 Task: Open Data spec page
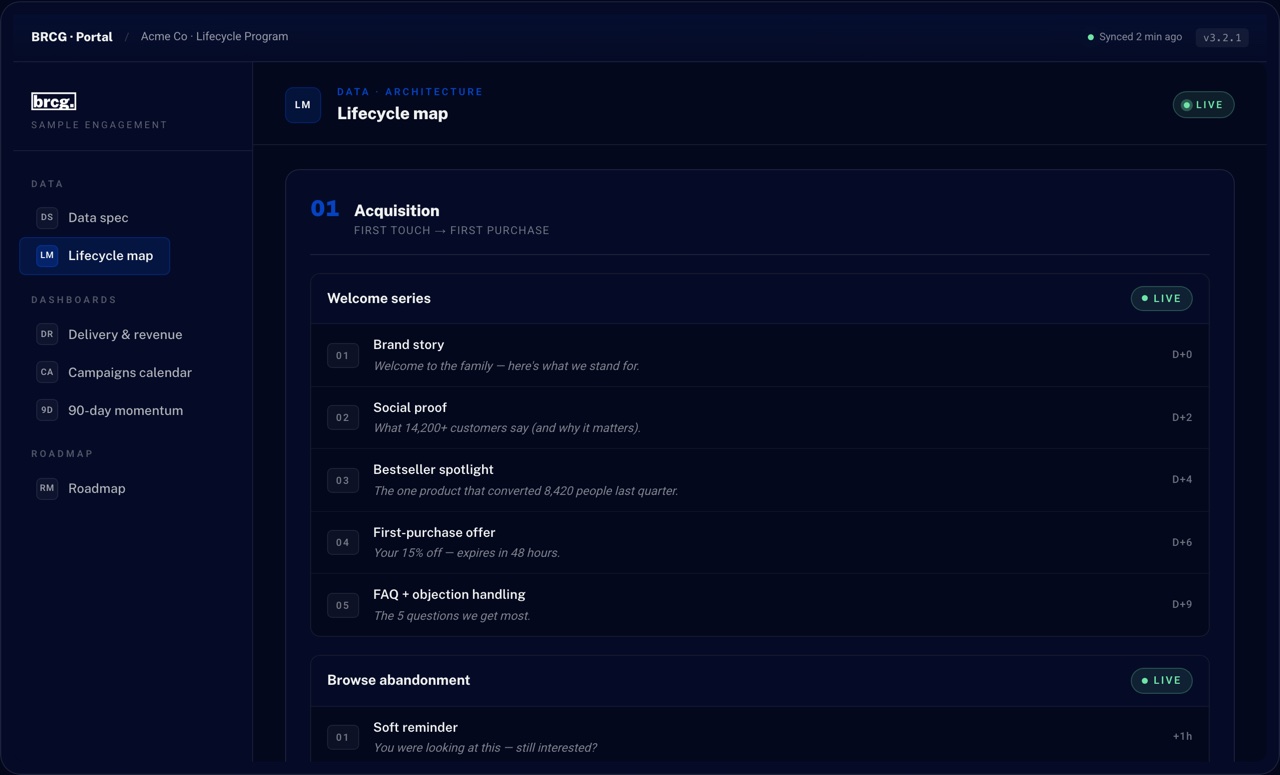95,217
